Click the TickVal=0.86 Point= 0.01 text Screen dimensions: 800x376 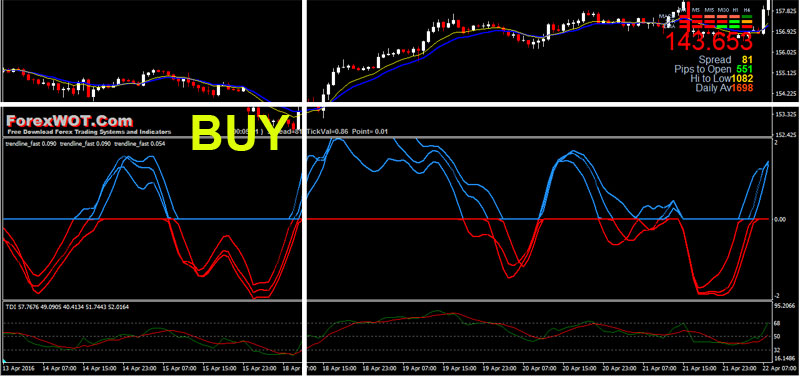pos(347,132)
